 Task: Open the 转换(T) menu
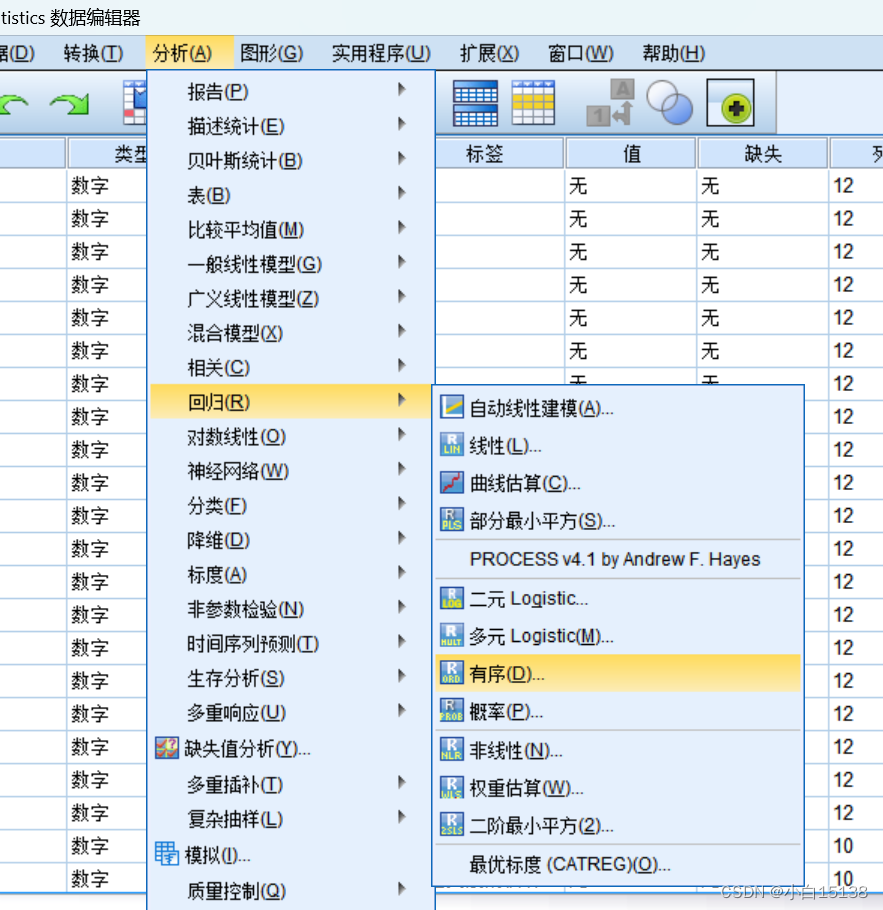[93, 53]
